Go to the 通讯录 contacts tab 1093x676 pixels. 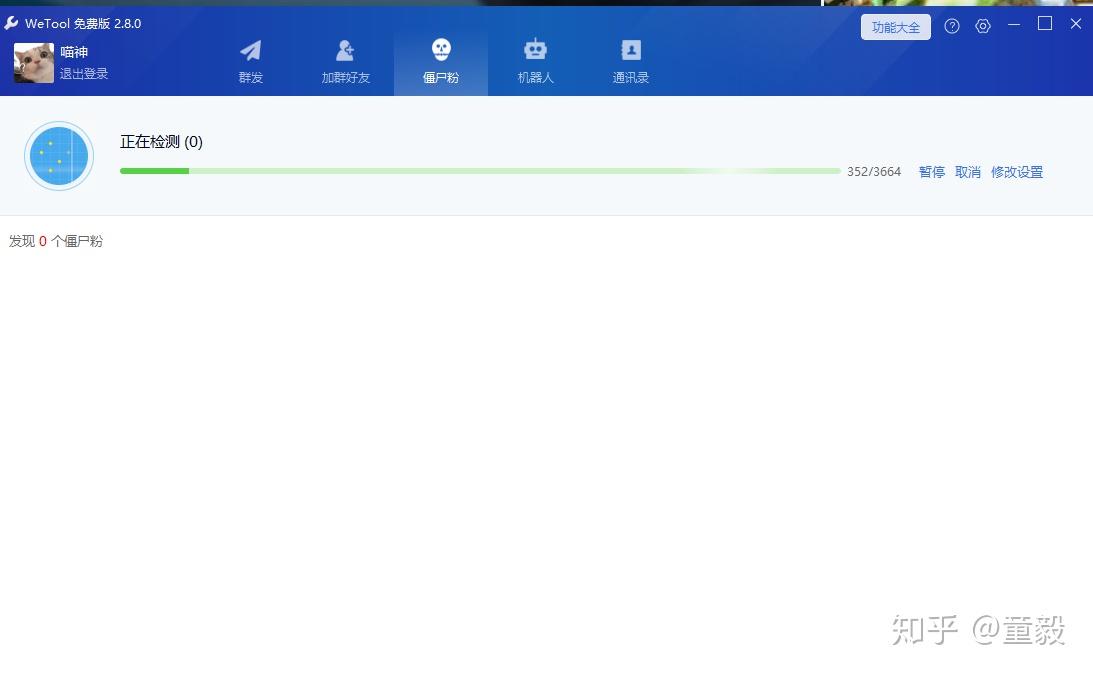630,62
